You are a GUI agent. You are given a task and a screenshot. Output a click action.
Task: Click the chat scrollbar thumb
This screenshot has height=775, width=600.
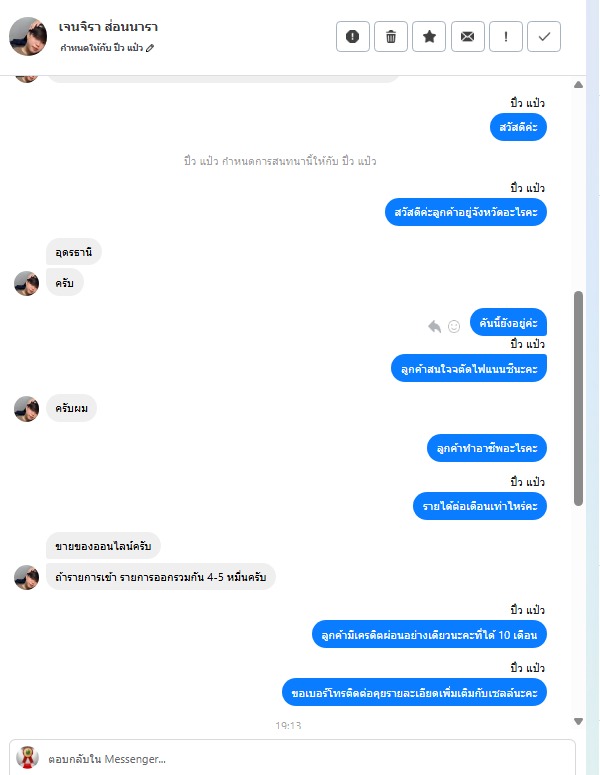(578, 398)
